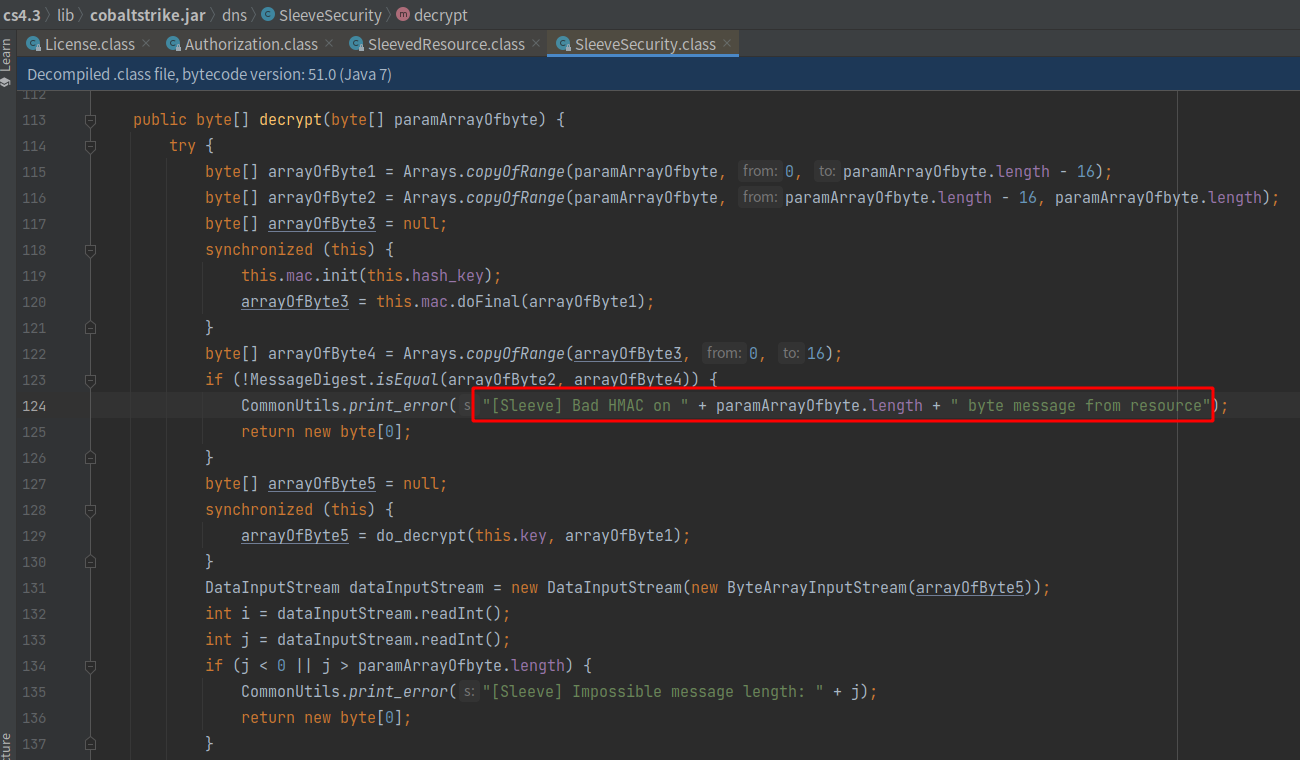Image resolution: width=1300 pixels, height=760 pixels.
Task: Click fold end marker at line 137
Action: tap(90, 744)
